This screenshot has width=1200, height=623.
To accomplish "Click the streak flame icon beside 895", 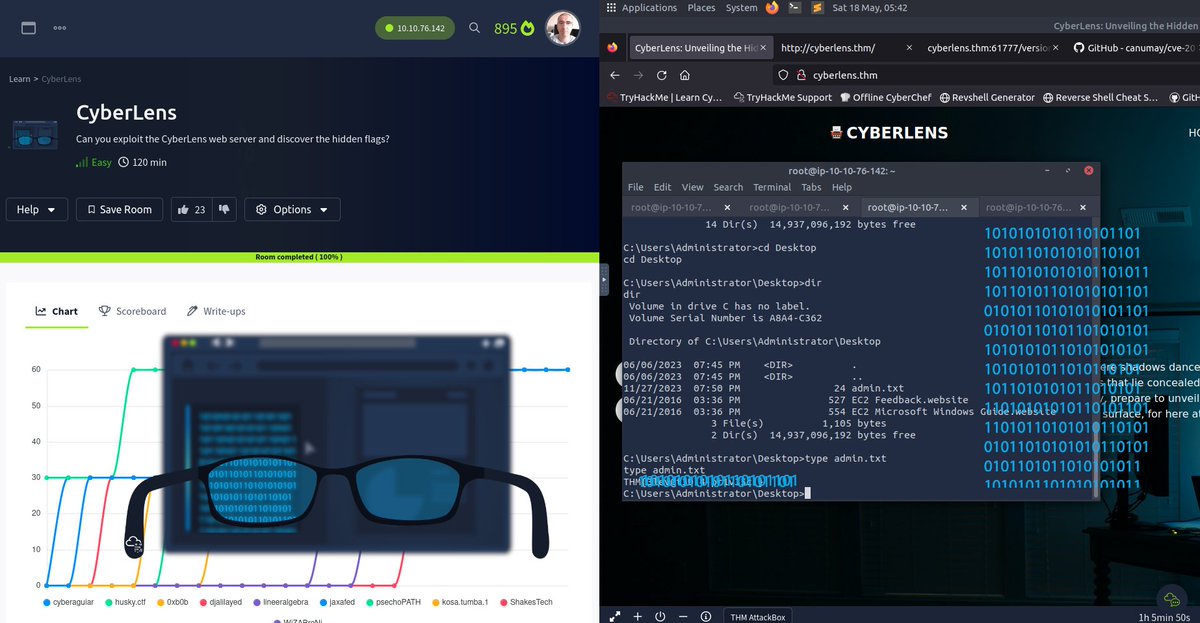I will [x=529, y=28].
